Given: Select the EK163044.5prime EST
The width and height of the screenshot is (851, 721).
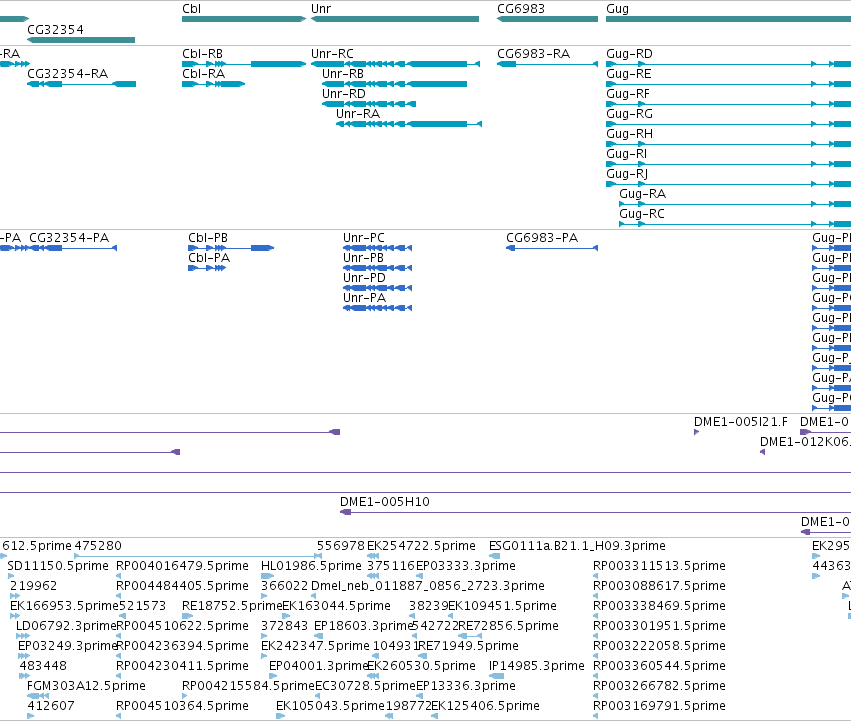Looking at the screenshot, I should (286, 616).
